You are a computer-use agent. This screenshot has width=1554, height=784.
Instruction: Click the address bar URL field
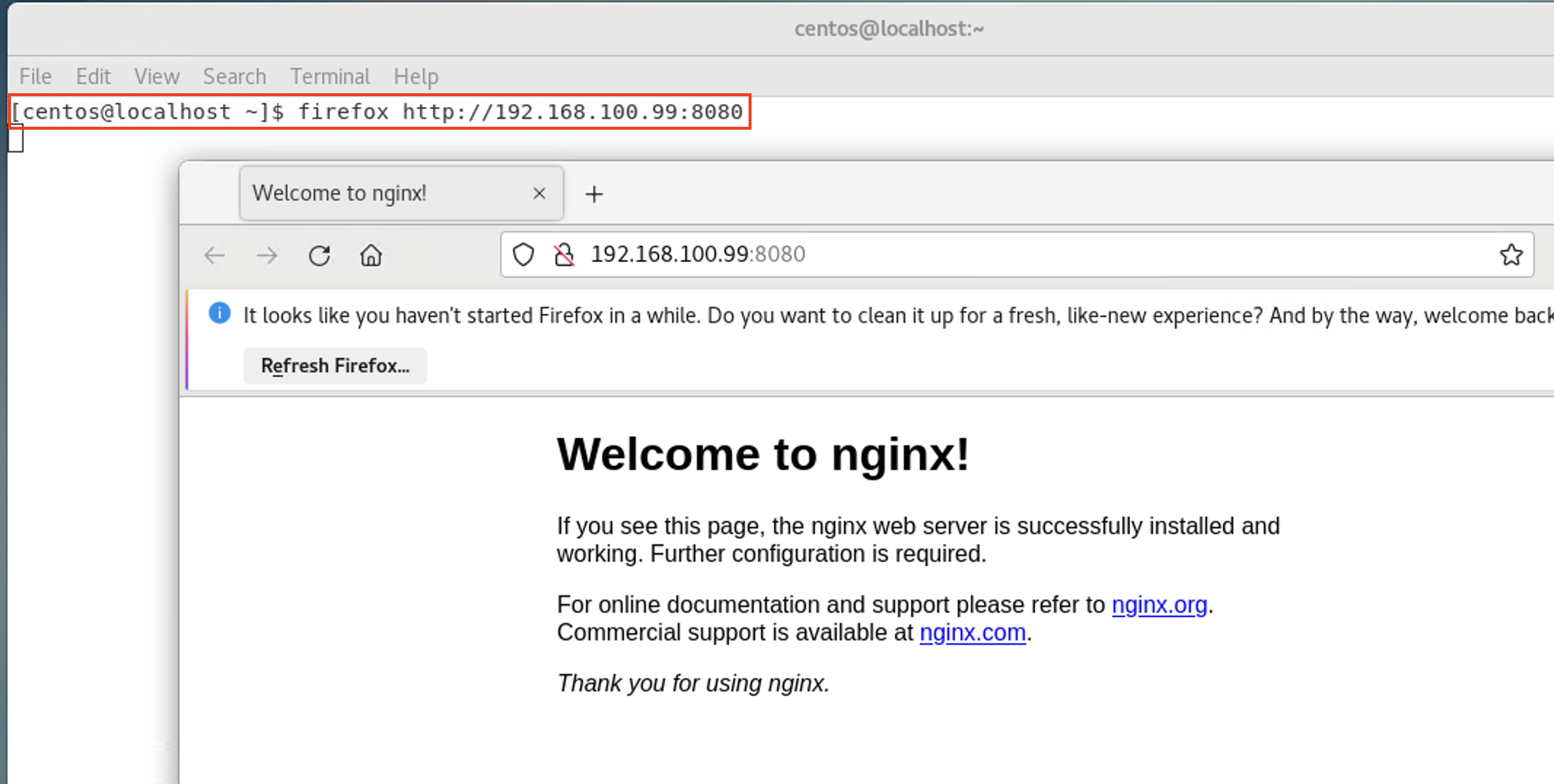[1017, 254]
